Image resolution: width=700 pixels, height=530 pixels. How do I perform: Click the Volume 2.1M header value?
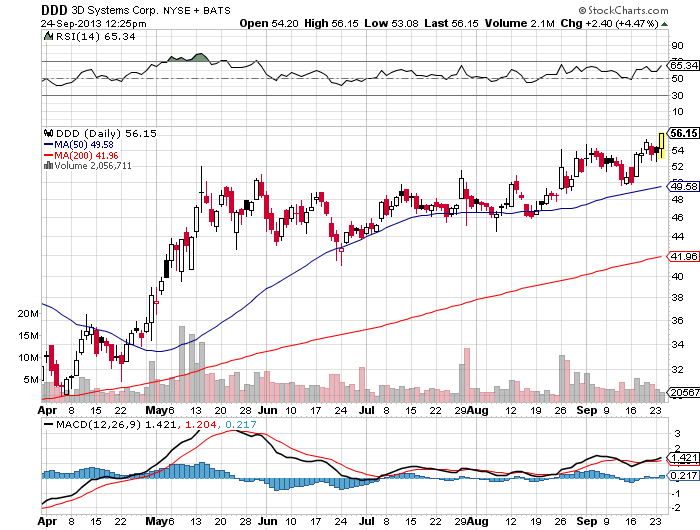(x=520, y=23)
